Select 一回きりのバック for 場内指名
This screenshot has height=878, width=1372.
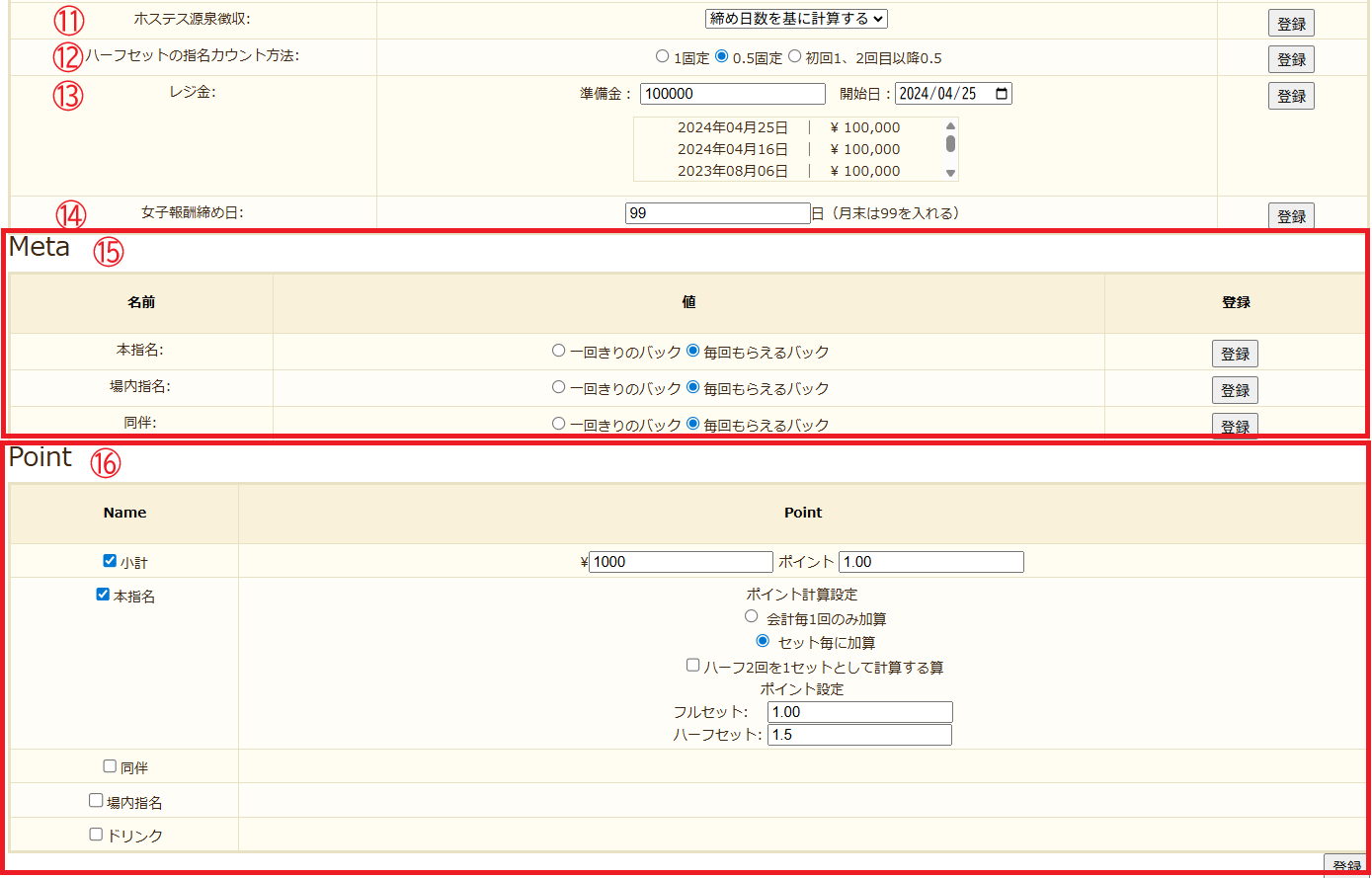coord(559,387)
